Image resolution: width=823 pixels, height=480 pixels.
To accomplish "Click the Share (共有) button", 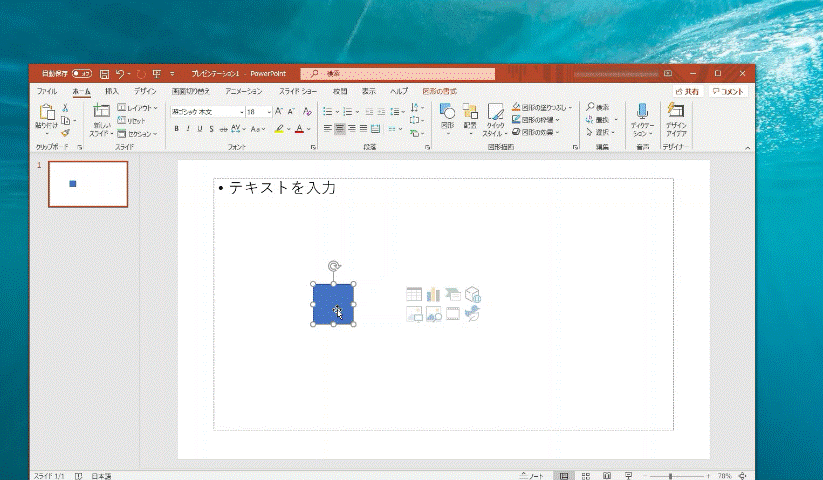I will click(685, 91).
